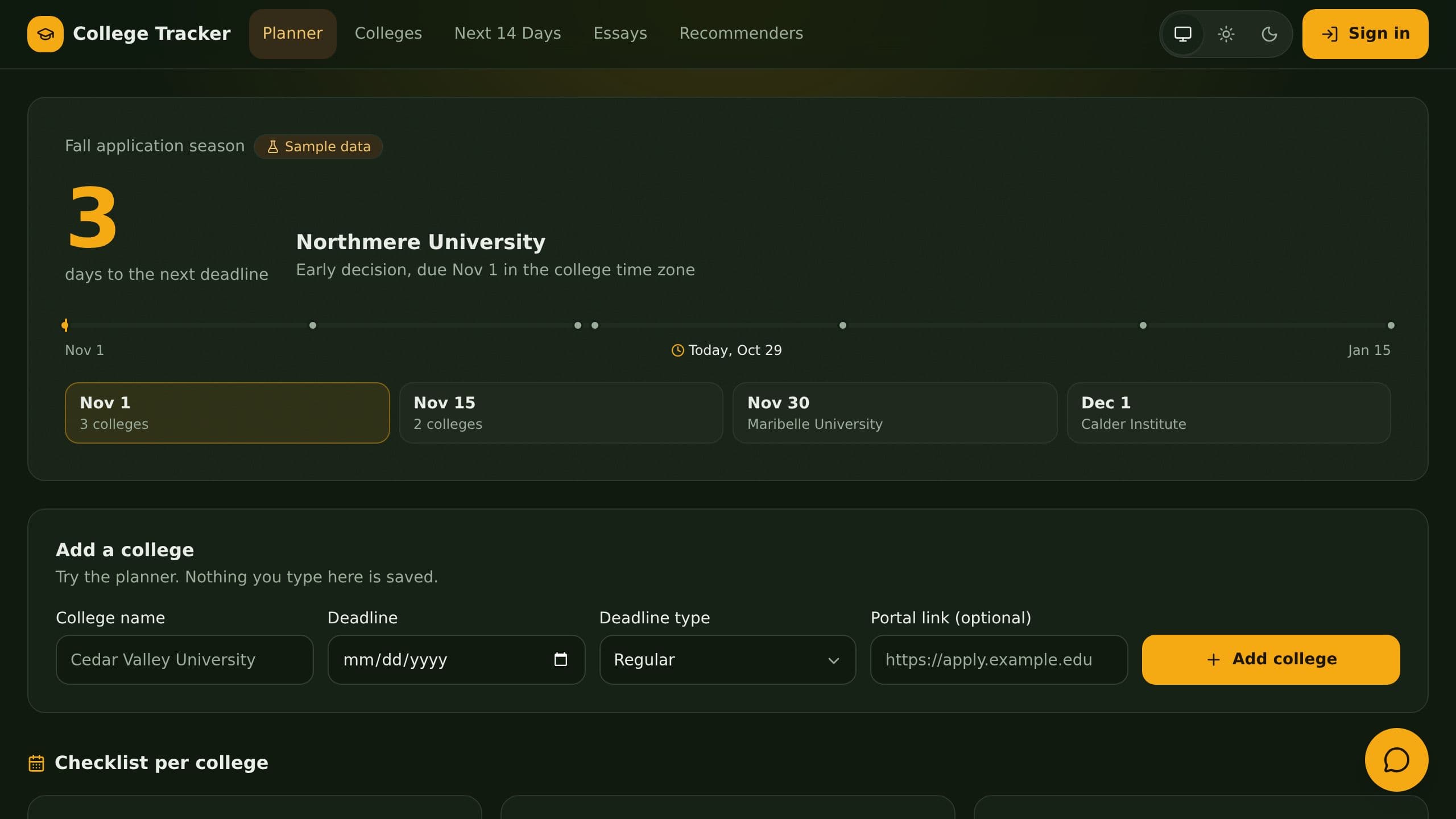1456x819 pixels.
Task: Click the Deadline type chevron arrow
Action: 834,660
